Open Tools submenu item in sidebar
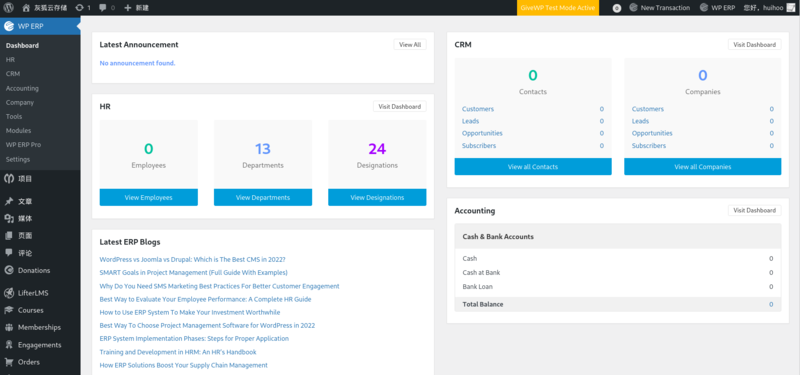The image size is (800, 375). pyautogui.click(x=14, y=116)
